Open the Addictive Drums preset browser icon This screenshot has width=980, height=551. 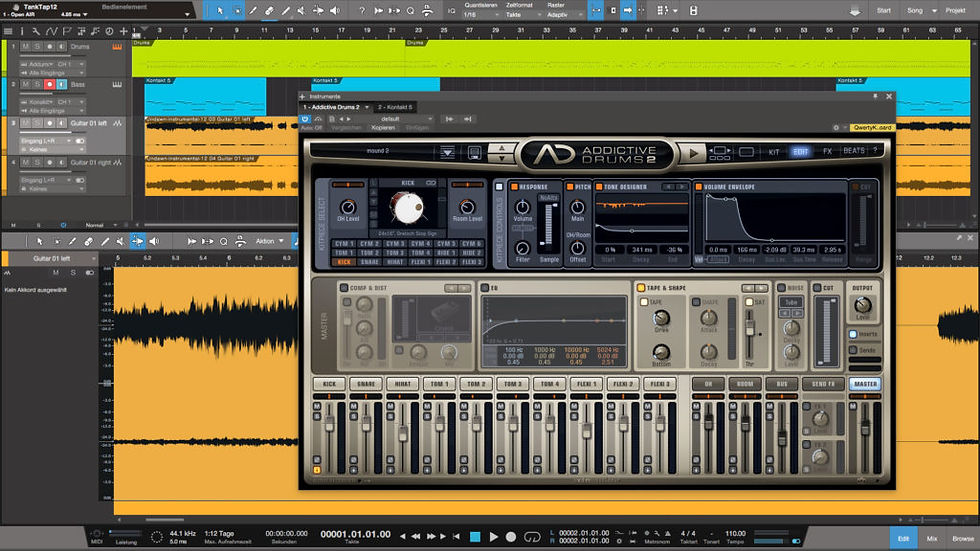point(448,152)
